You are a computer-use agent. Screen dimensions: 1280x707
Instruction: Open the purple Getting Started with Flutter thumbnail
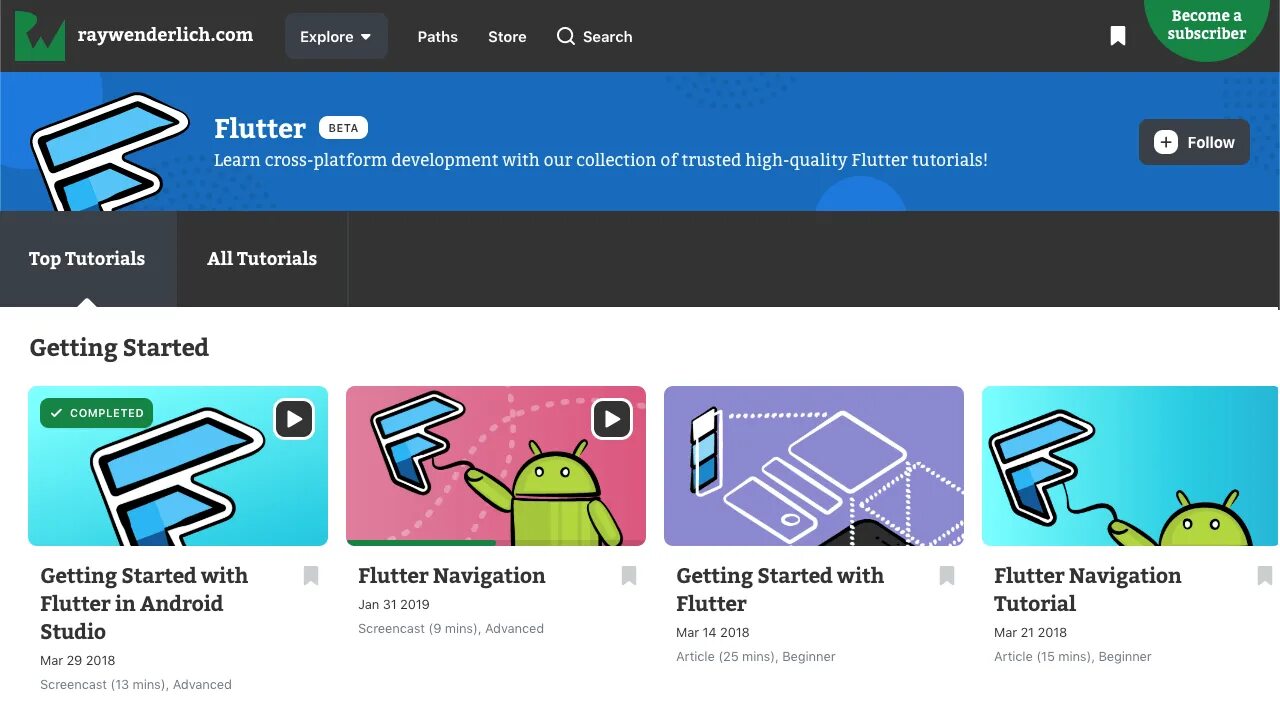814,466
